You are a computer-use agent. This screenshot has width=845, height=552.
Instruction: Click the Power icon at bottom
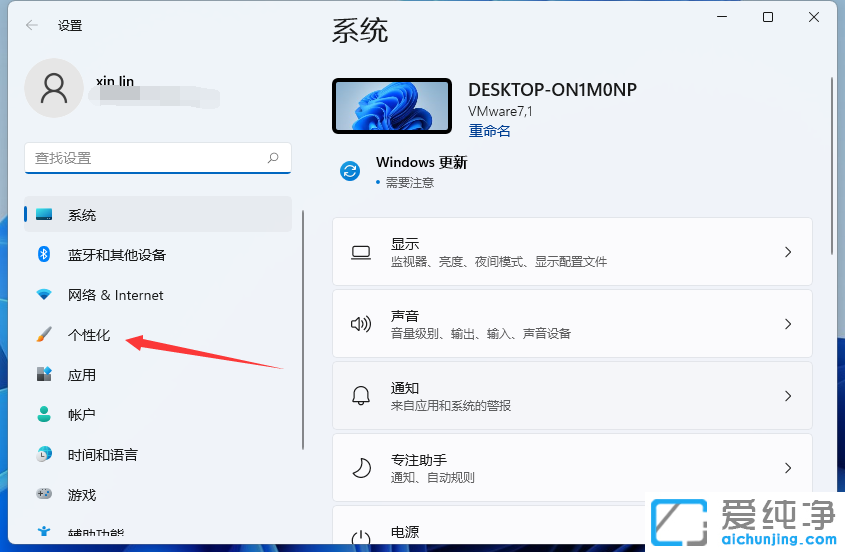[361, 537]
